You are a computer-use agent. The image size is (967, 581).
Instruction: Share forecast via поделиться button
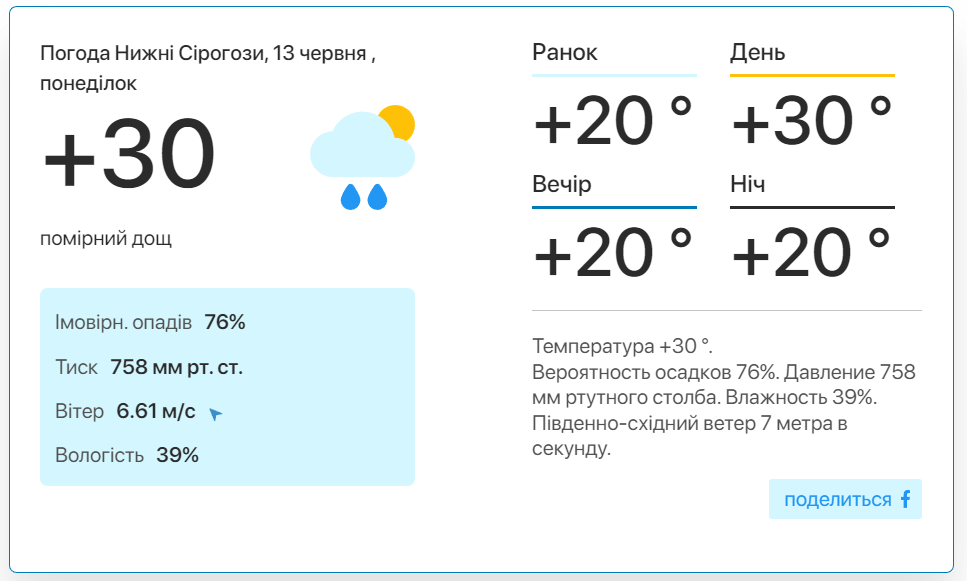845,499
